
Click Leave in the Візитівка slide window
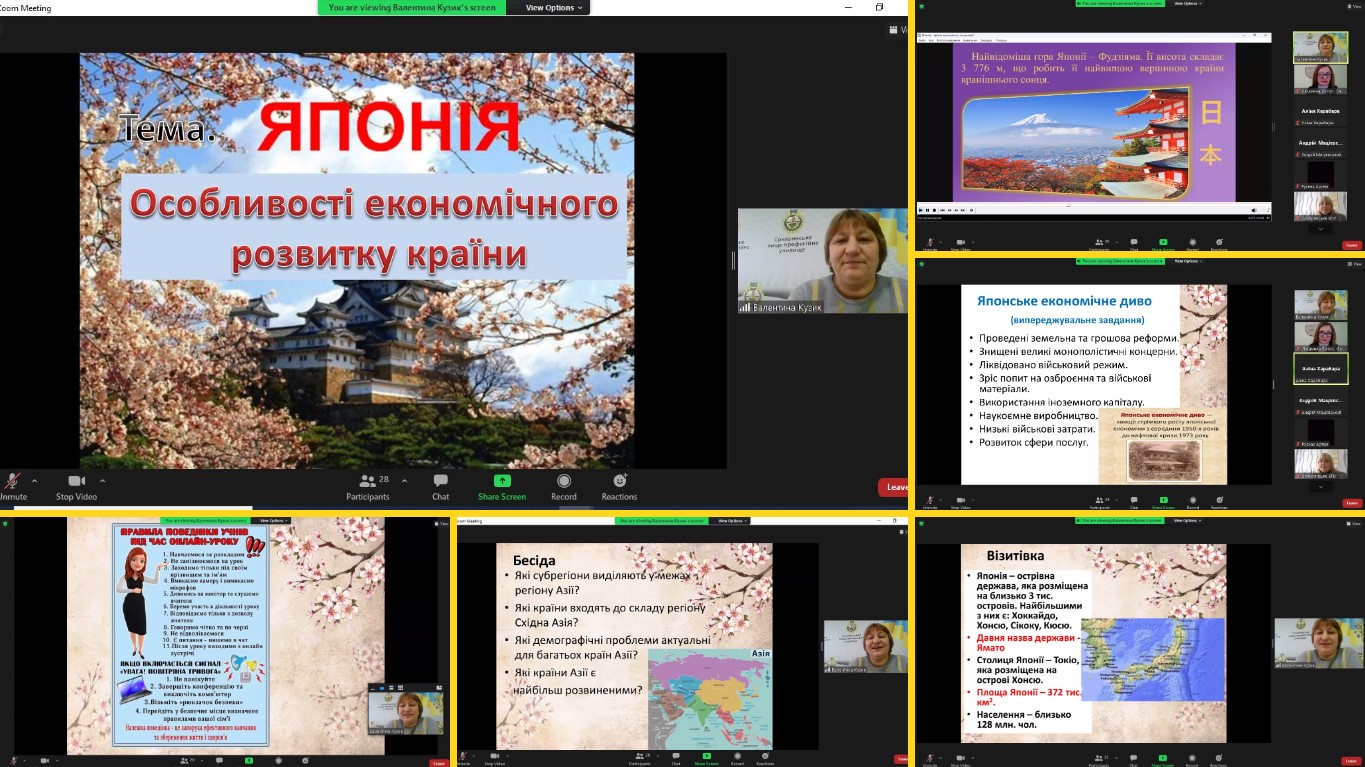coord(1352,761)
